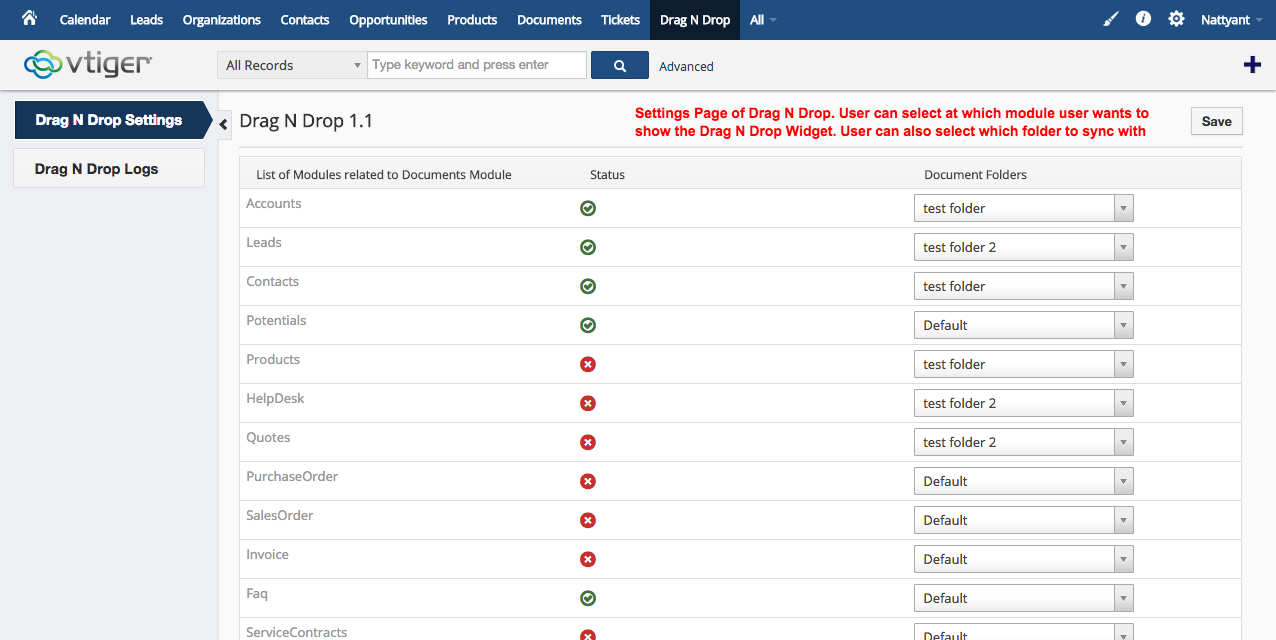
Task: Open Products document folder dropdown
Action: point(1024,364)
